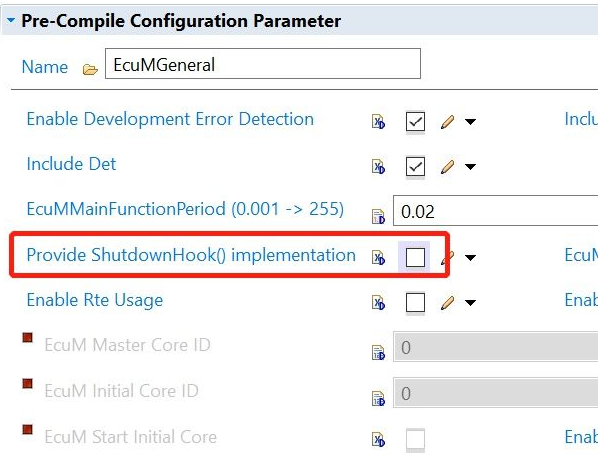Click the config icon beside EcuM Start Initial Core

coord(378,438)
